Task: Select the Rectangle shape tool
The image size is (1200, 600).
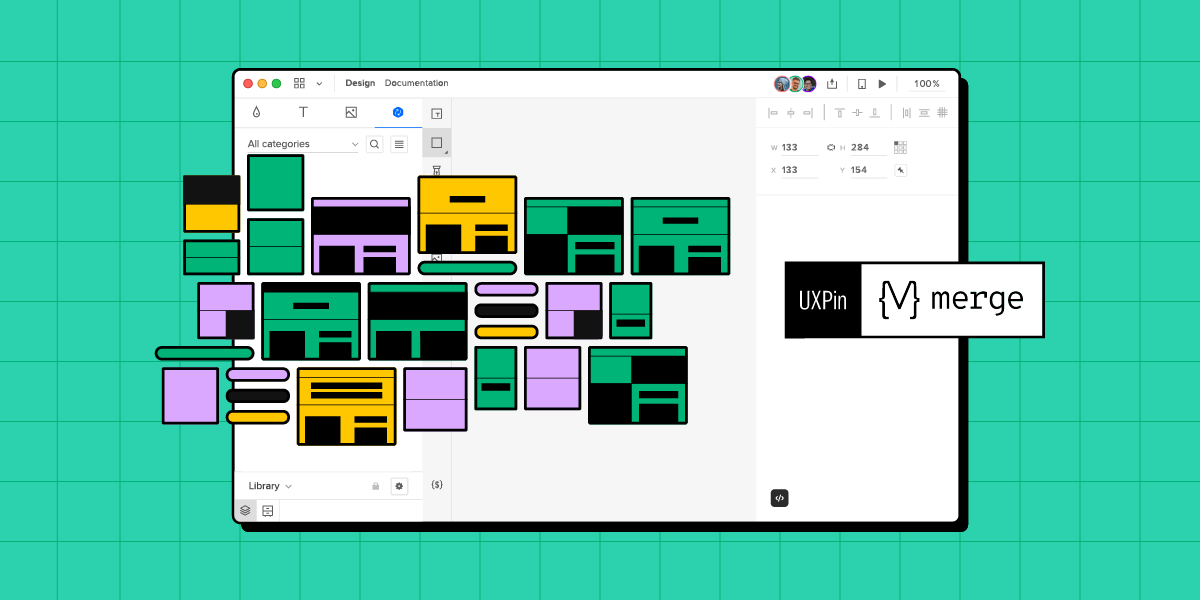Action: point(436,142)
